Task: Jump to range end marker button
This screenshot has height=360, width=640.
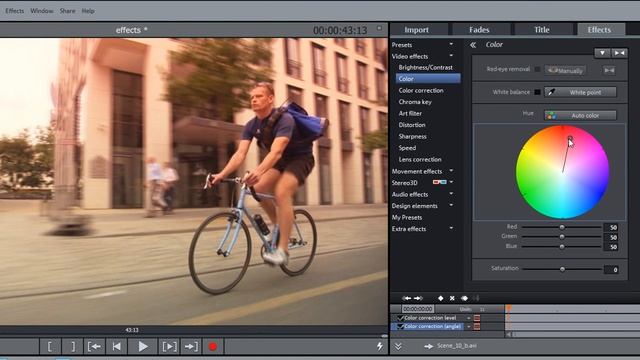Action: [191, 347]
